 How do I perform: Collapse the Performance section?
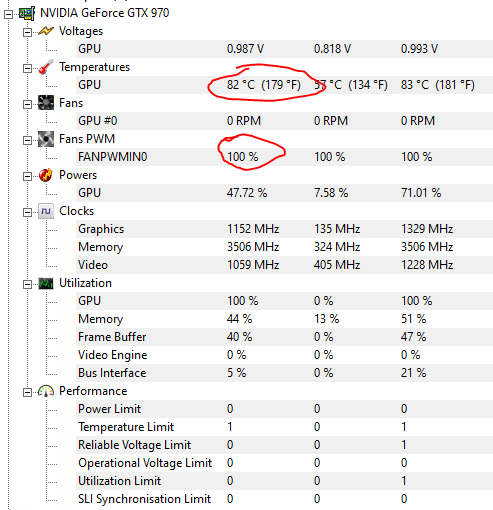(x=27, y=392)
